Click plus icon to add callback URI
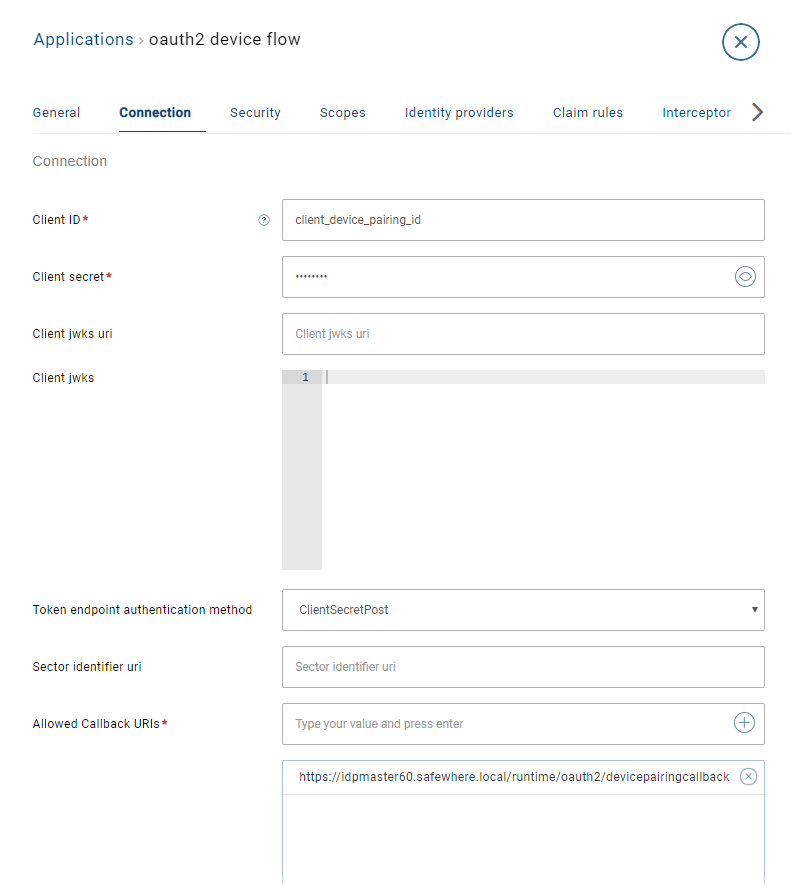 tap(744, 723)
